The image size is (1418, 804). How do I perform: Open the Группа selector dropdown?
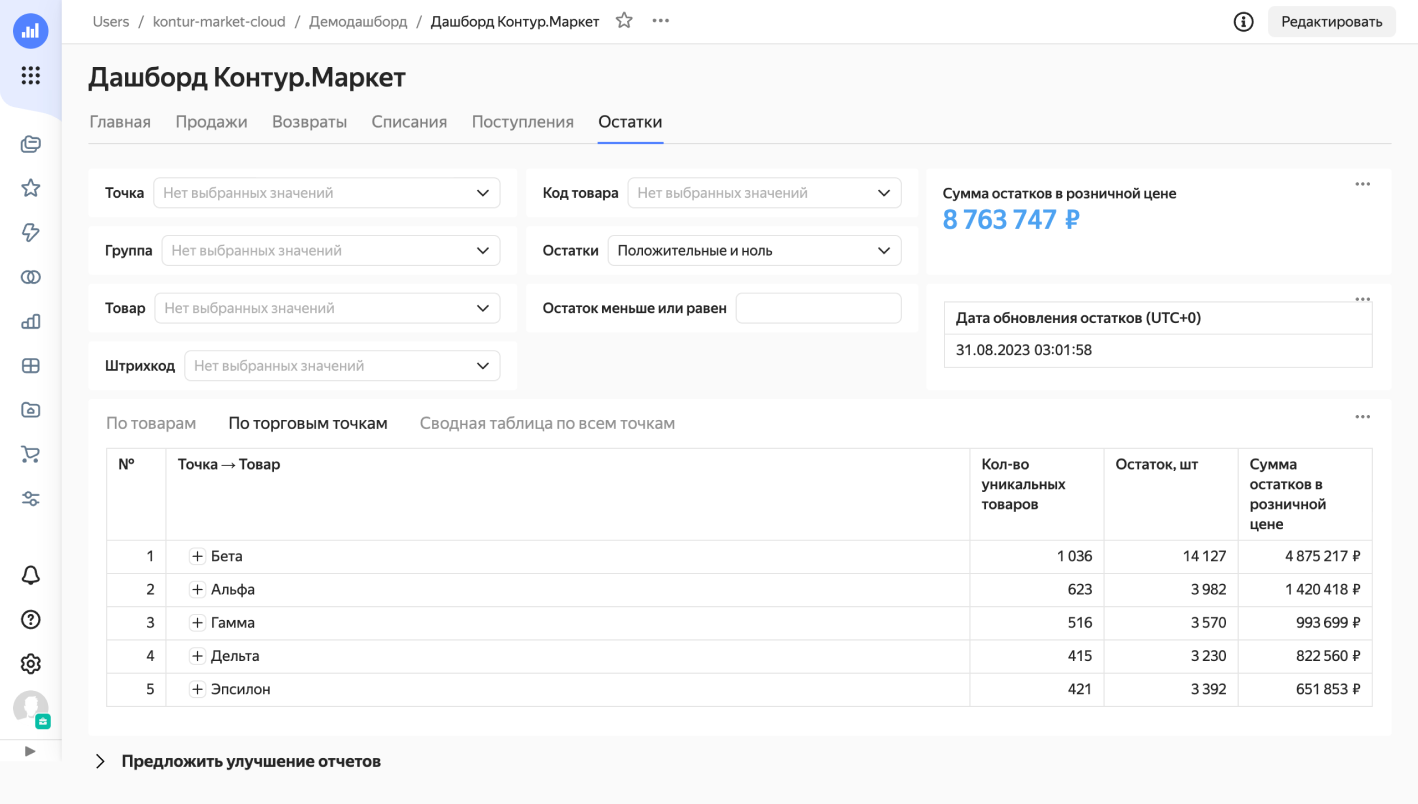coord(330,251)
